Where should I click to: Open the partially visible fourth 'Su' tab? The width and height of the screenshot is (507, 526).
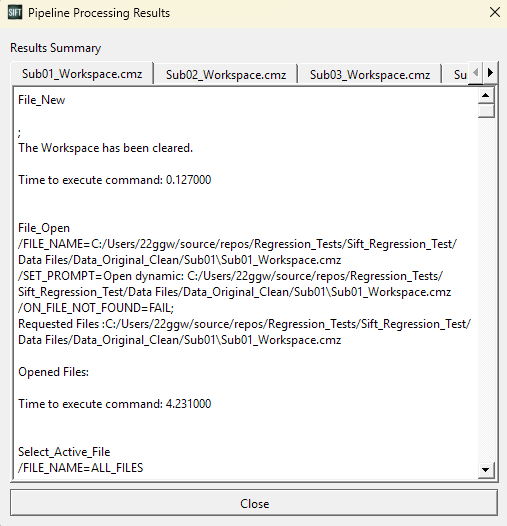point(460,74)
